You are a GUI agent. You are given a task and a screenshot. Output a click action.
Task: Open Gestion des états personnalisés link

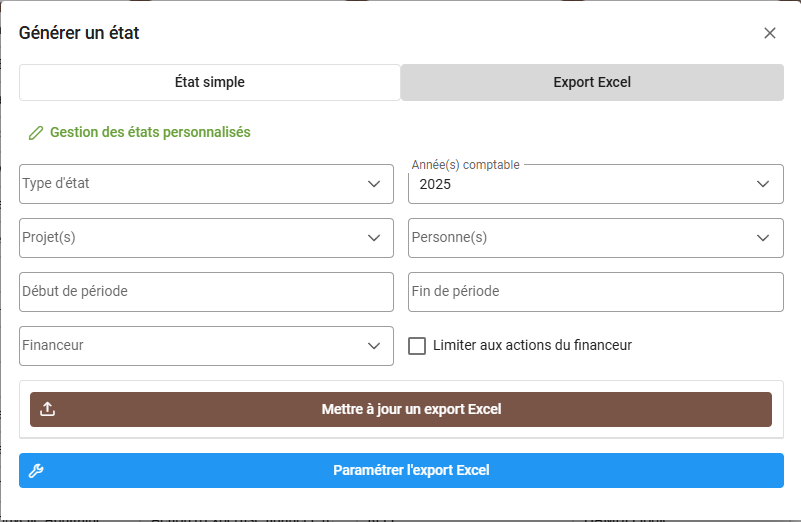click(150, 132)
